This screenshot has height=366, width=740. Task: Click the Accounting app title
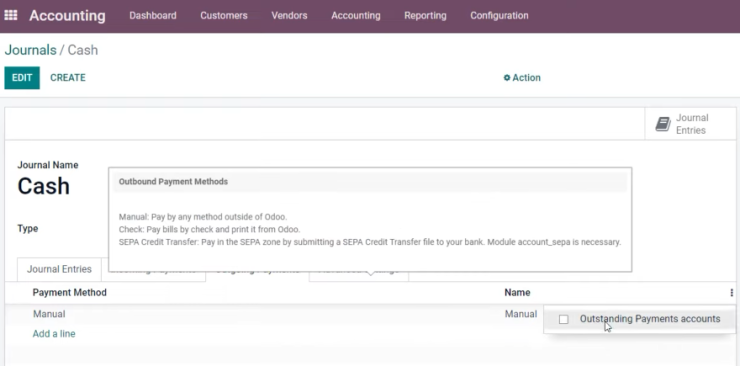pyautogui.click(x=67, y=16)
